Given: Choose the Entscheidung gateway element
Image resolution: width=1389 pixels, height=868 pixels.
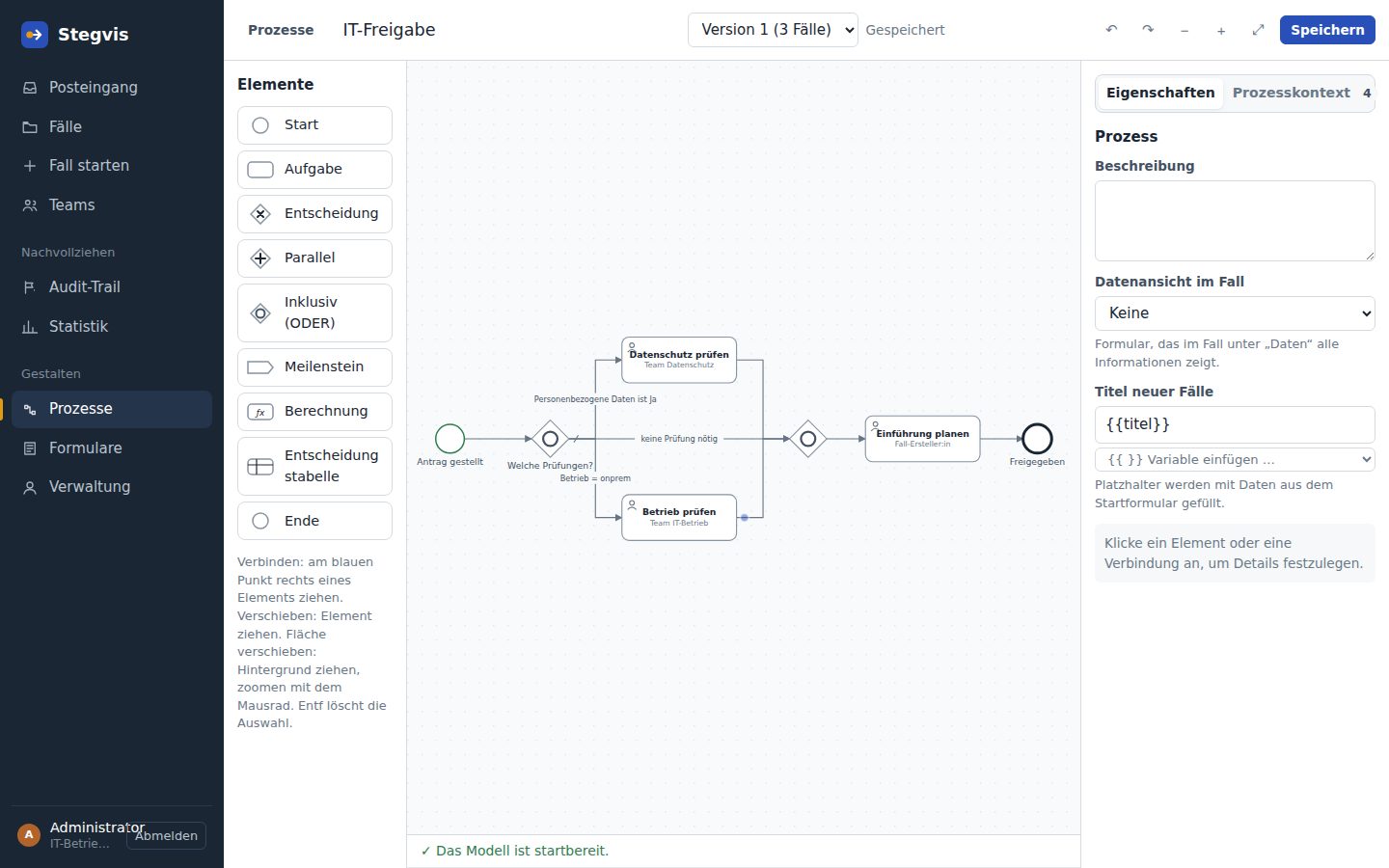Looking at the screenshot, I should 314,214.
